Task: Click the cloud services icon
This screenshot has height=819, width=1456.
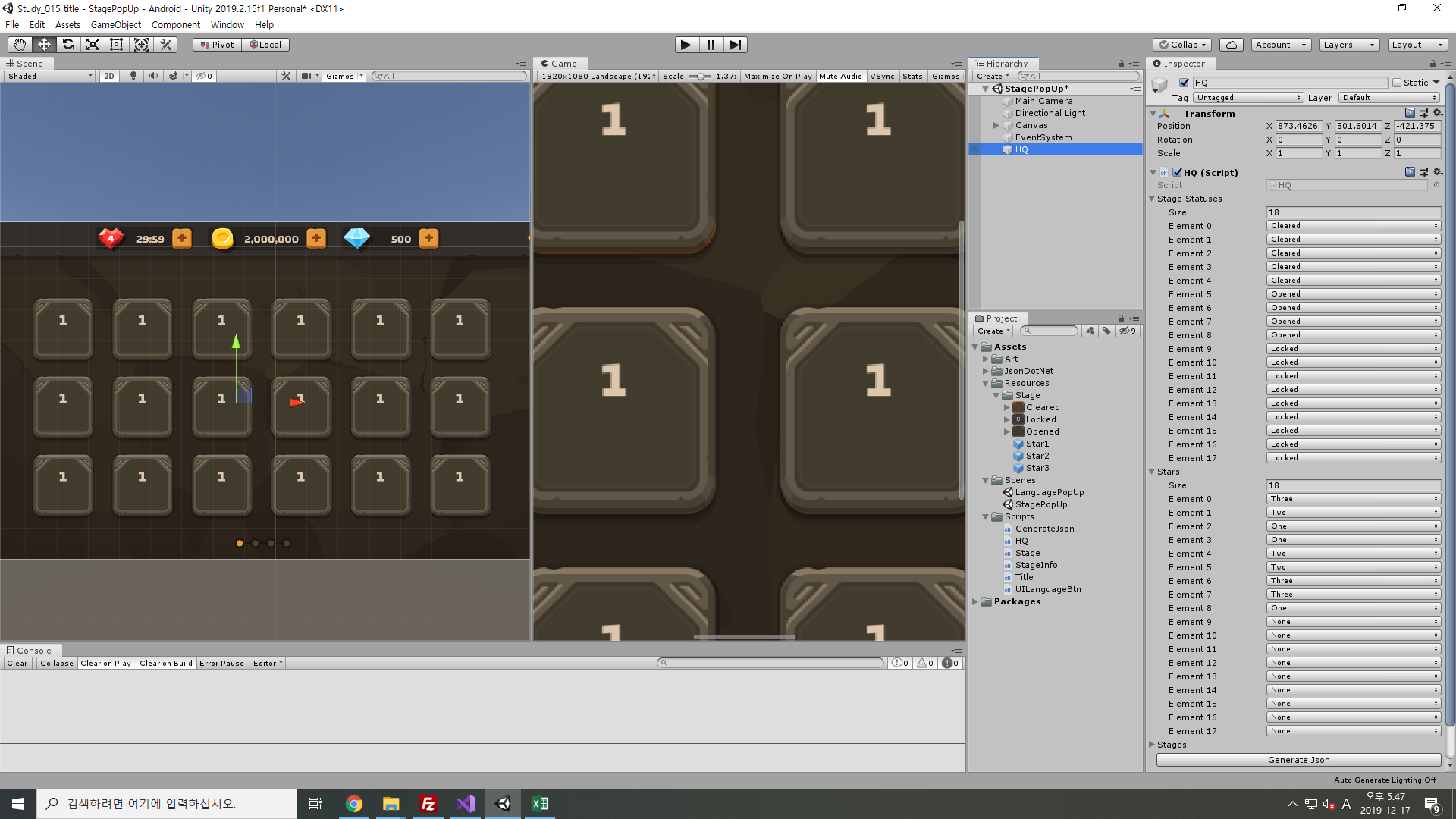Action: click(x=1232, y=45)
